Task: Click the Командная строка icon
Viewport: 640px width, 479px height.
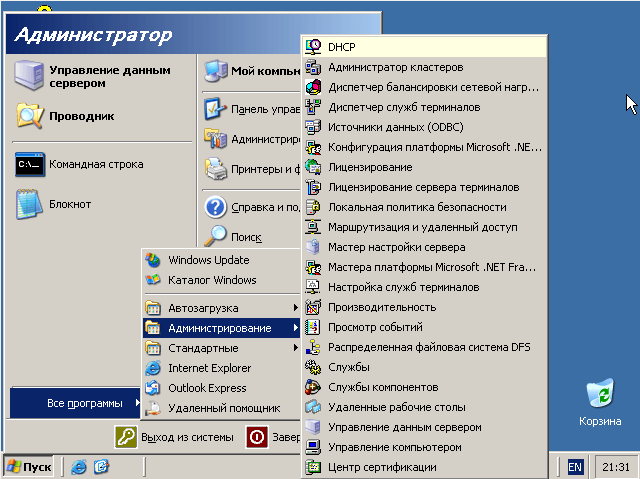Action: click(30, 165)
